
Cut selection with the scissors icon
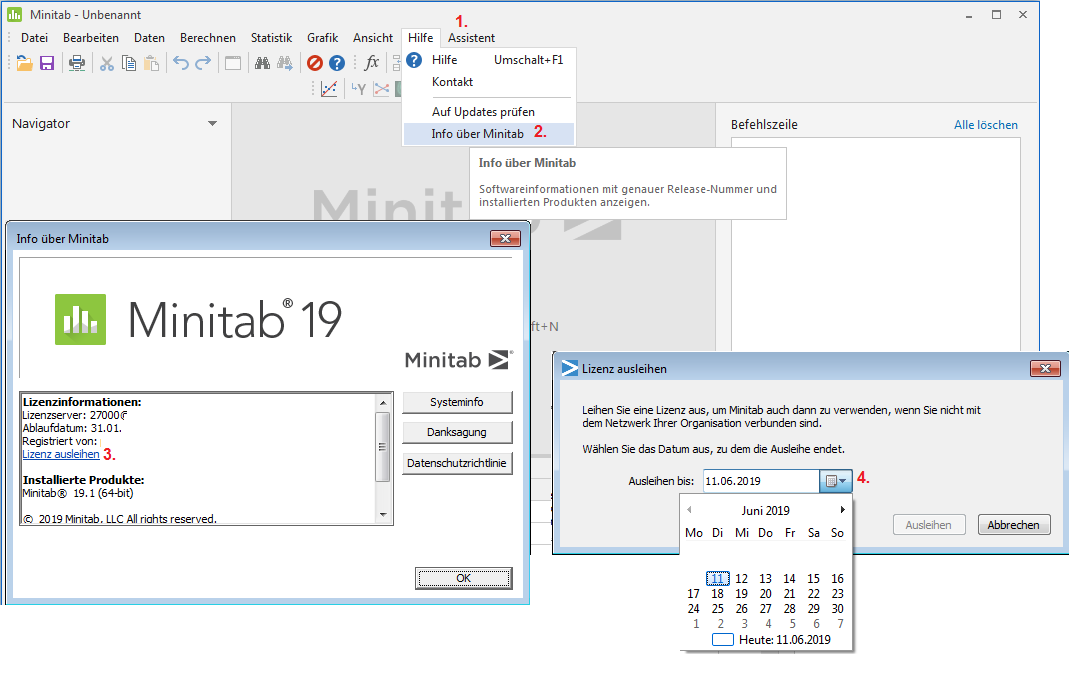(x=107, y=63)
